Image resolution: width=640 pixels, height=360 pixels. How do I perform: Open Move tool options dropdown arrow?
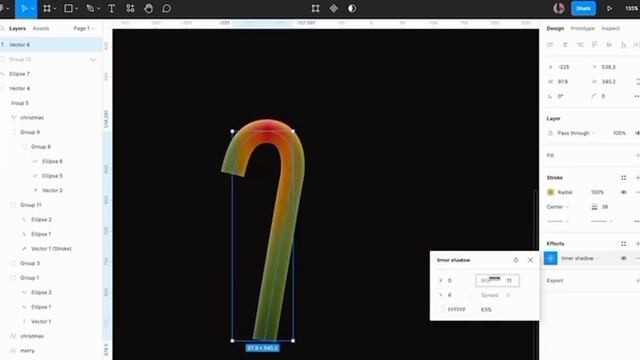33,9
